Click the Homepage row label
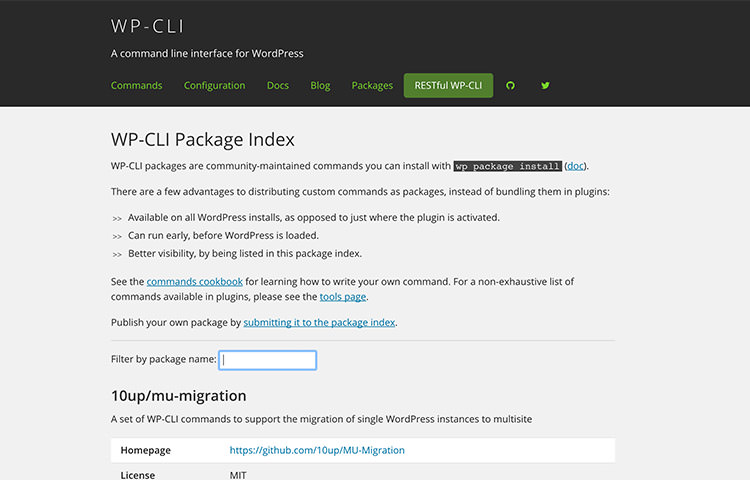 (145, 450)
